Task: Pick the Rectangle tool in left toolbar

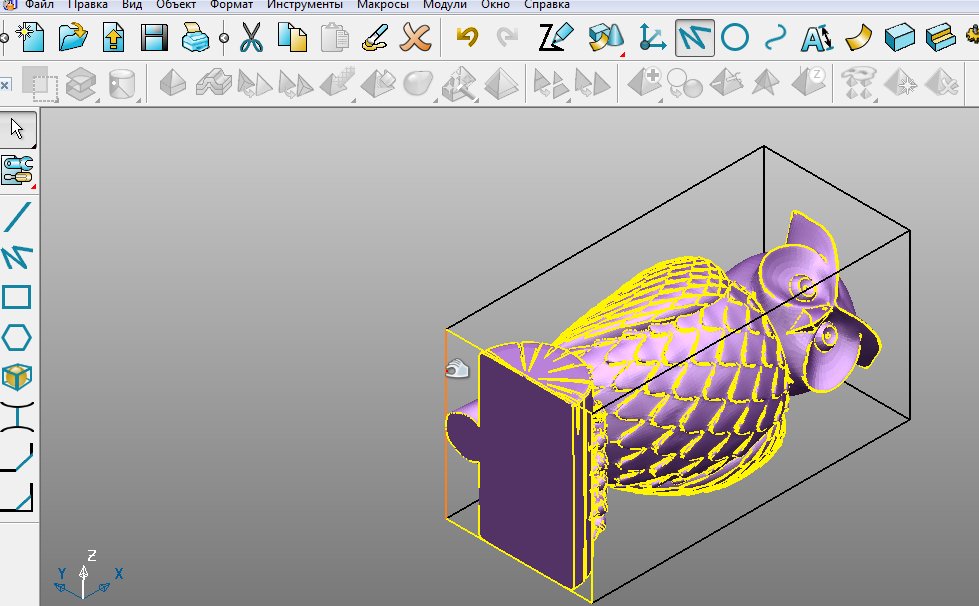Action: pyautogui.click(x=16, y=297)
